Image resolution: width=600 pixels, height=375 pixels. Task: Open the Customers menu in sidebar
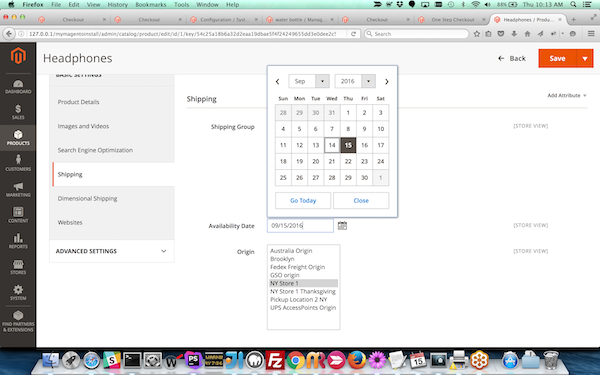[18, 163]
